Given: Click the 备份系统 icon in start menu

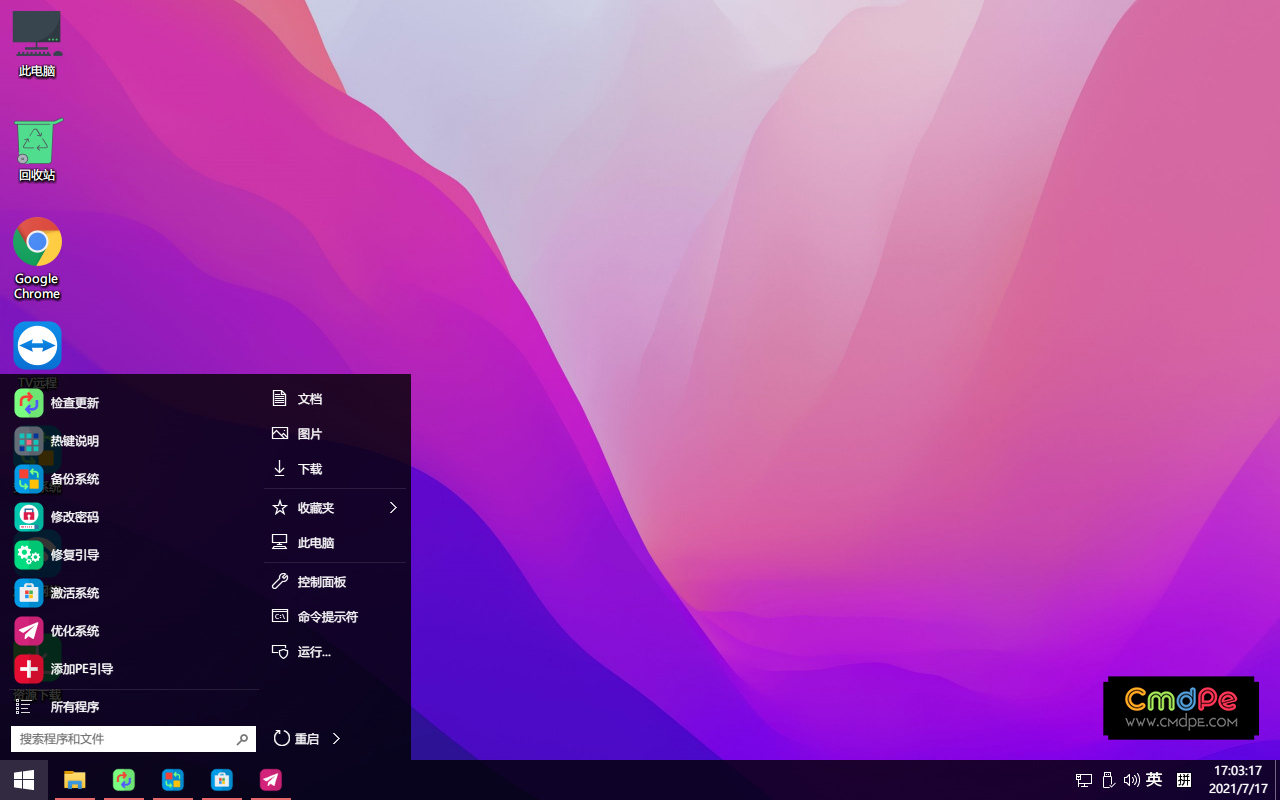Looking at the screenshot, I should (29, 479).
